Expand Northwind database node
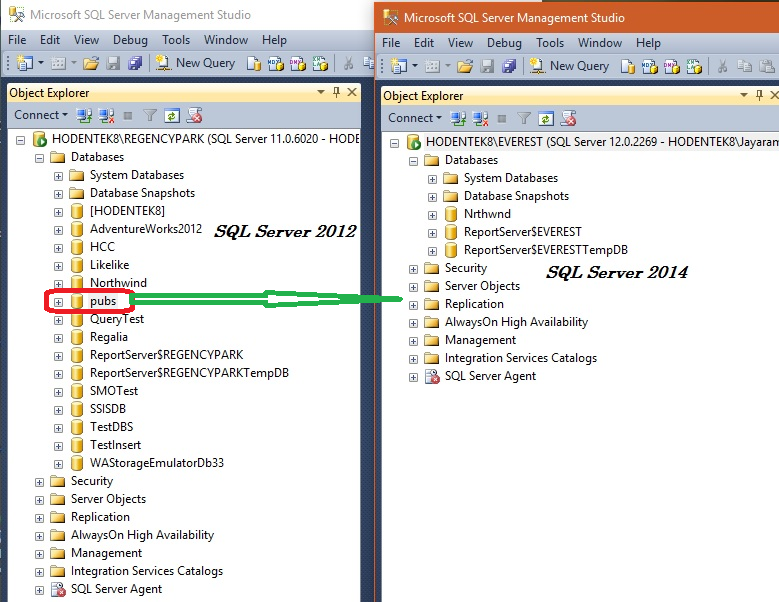779x602 pixels. [58, 284]
